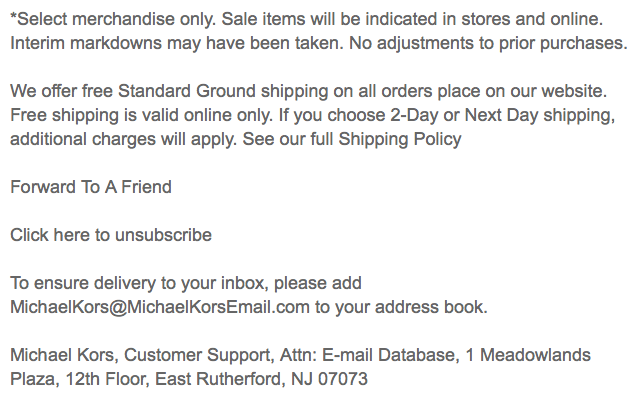Click '1 Meadowlands' address text

[528, 355]
